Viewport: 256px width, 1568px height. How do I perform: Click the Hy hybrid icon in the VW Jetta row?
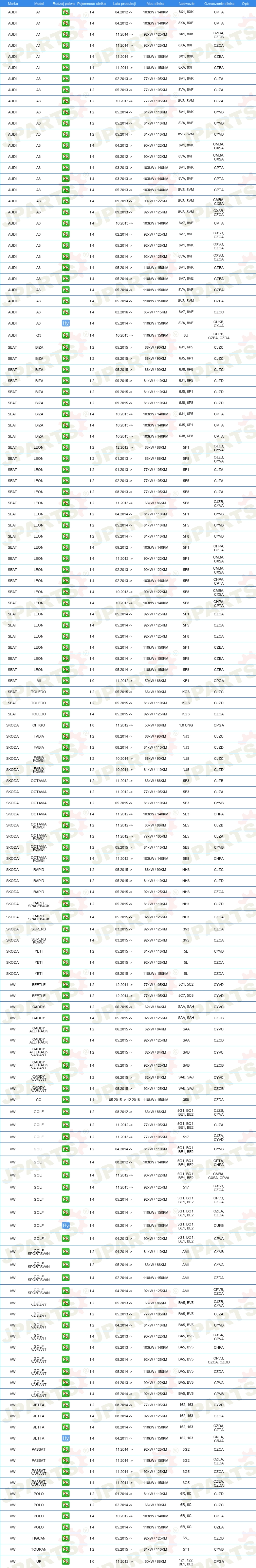[66, 1438]
